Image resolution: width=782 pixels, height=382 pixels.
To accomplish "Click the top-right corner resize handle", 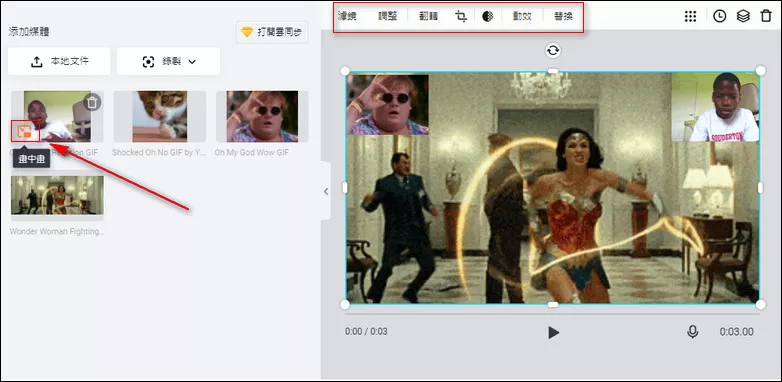I will [761, 71].
